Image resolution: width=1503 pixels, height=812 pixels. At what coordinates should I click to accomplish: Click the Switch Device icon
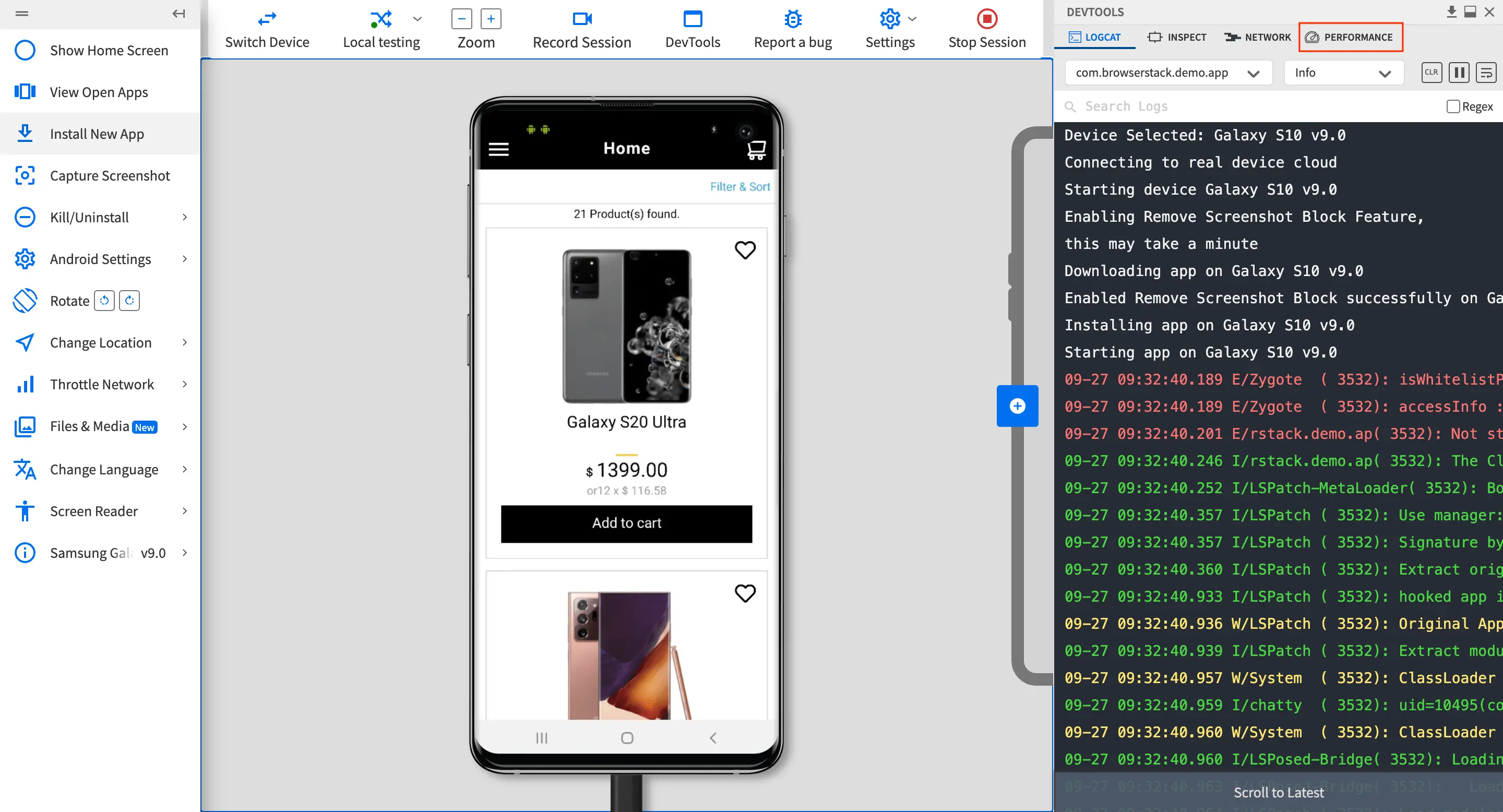coord(267,19)
